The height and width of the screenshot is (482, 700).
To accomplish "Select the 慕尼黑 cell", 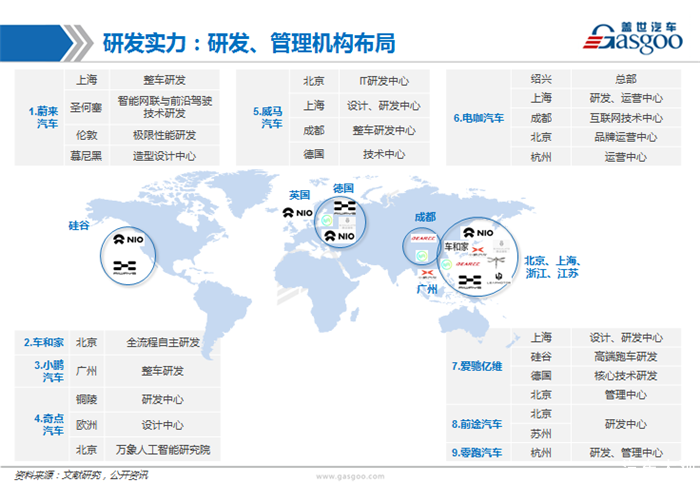I will pos(86,156).
